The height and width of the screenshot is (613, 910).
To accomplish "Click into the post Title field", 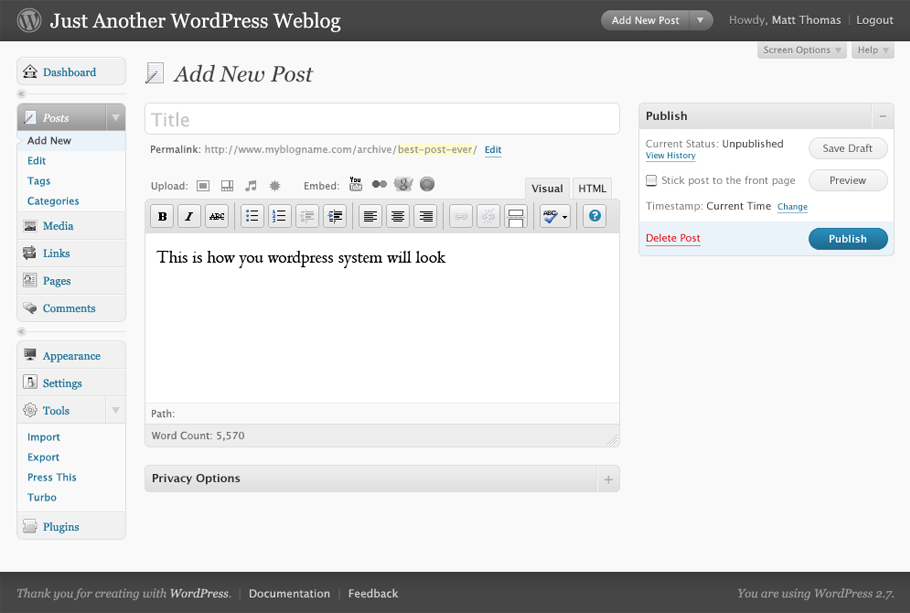I will [x=382, y=120].
